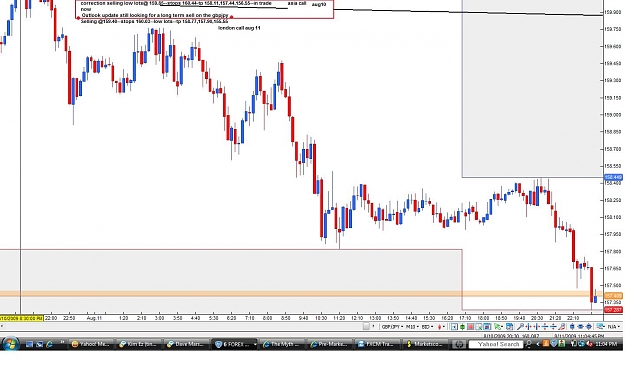
Task: Click the Yahoo! Search input field
Action: (x=496, y=344)
